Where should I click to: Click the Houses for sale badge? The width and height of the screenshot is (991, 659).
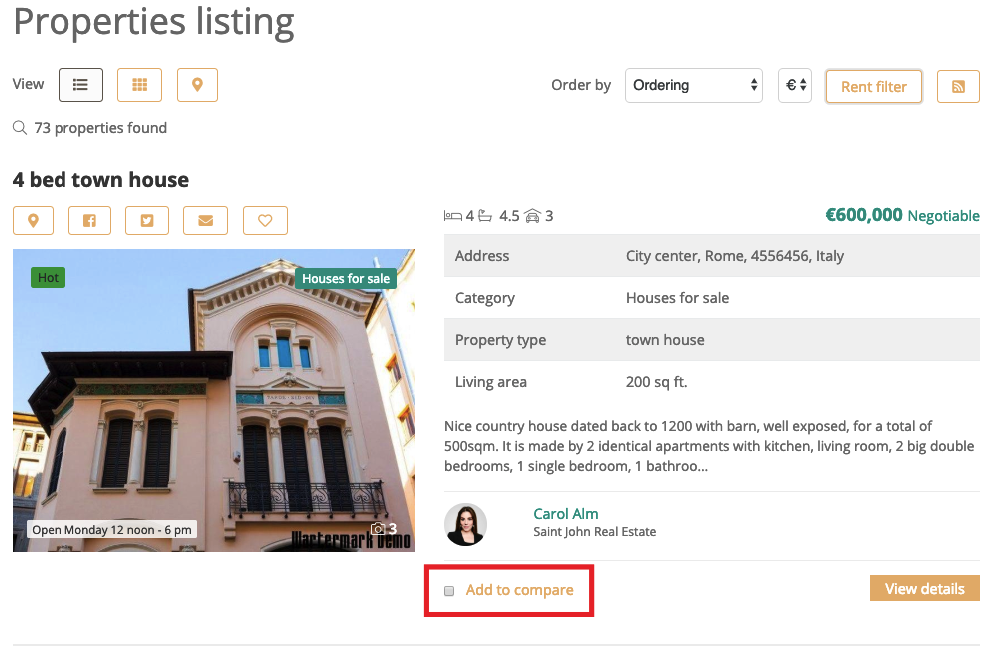coord(346,279)
